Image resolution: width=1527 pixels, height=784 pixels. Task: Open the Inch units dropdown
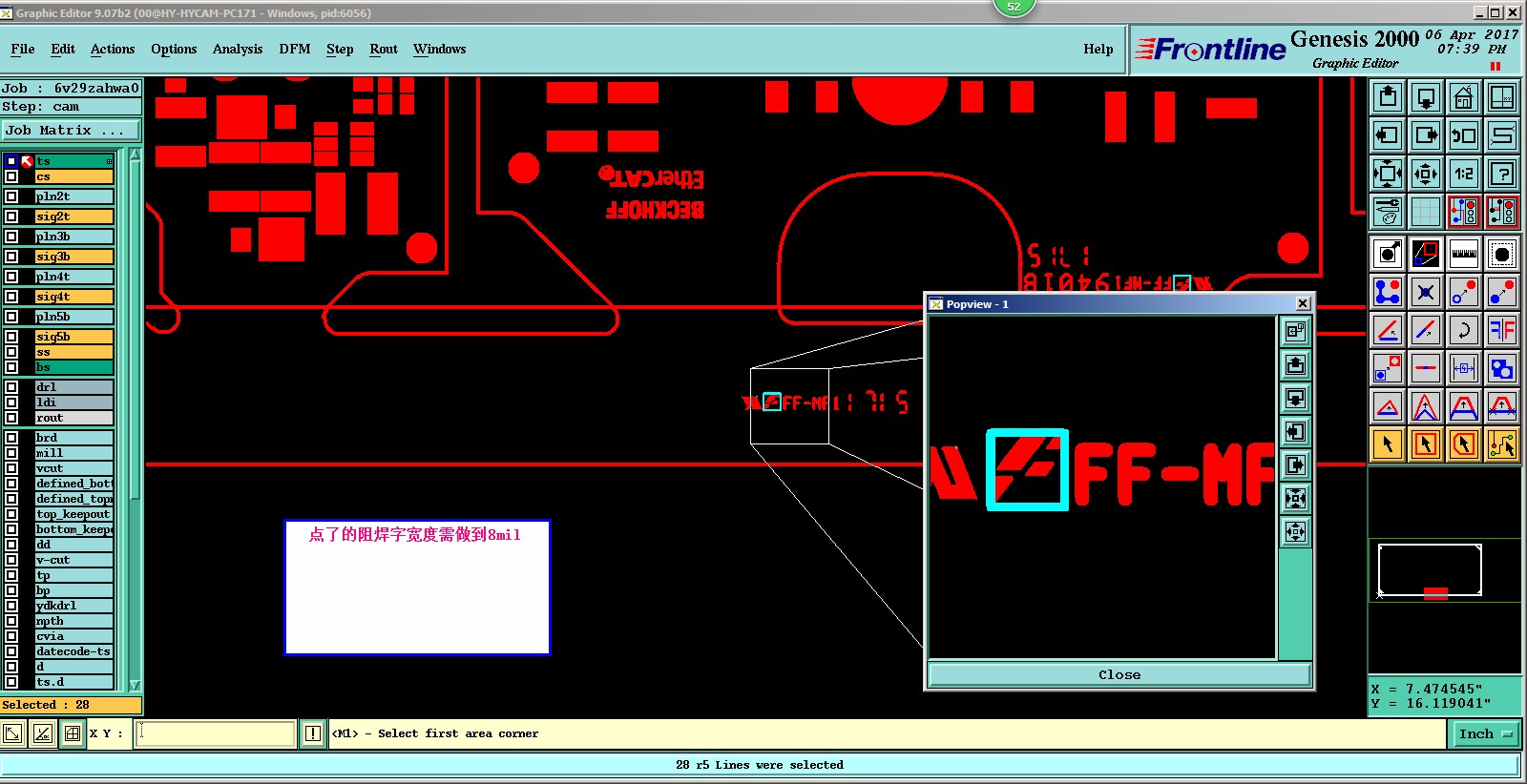coord(1486,733)
